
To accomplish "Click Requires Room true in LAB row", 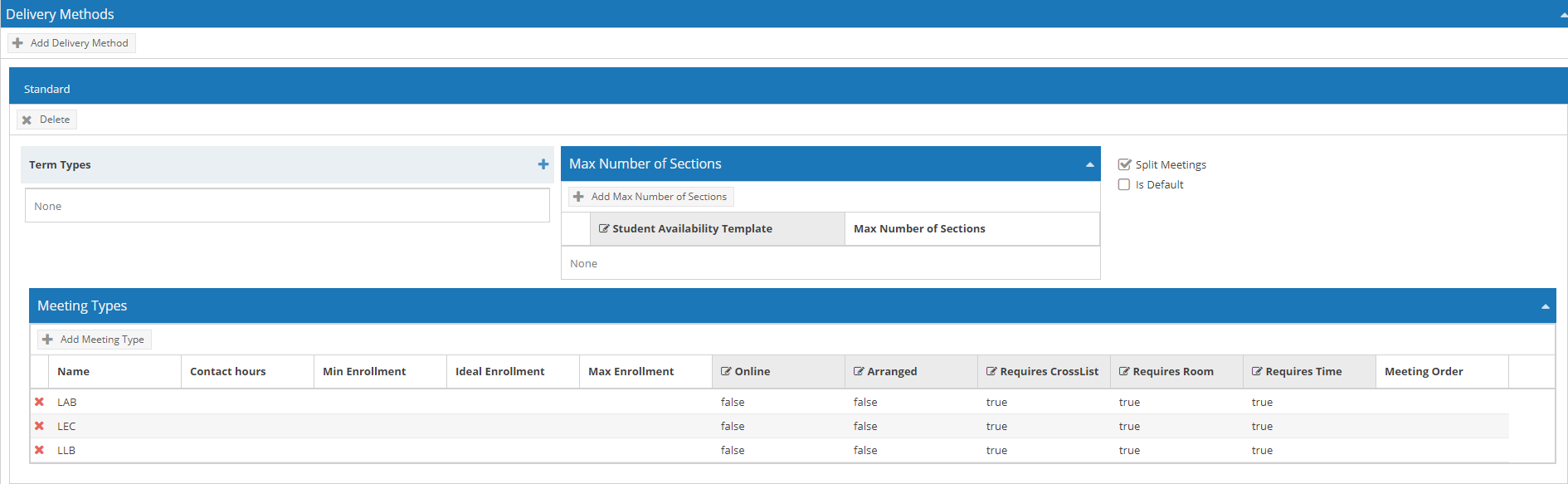I will pyautogui.click(x=1129, y=402).
